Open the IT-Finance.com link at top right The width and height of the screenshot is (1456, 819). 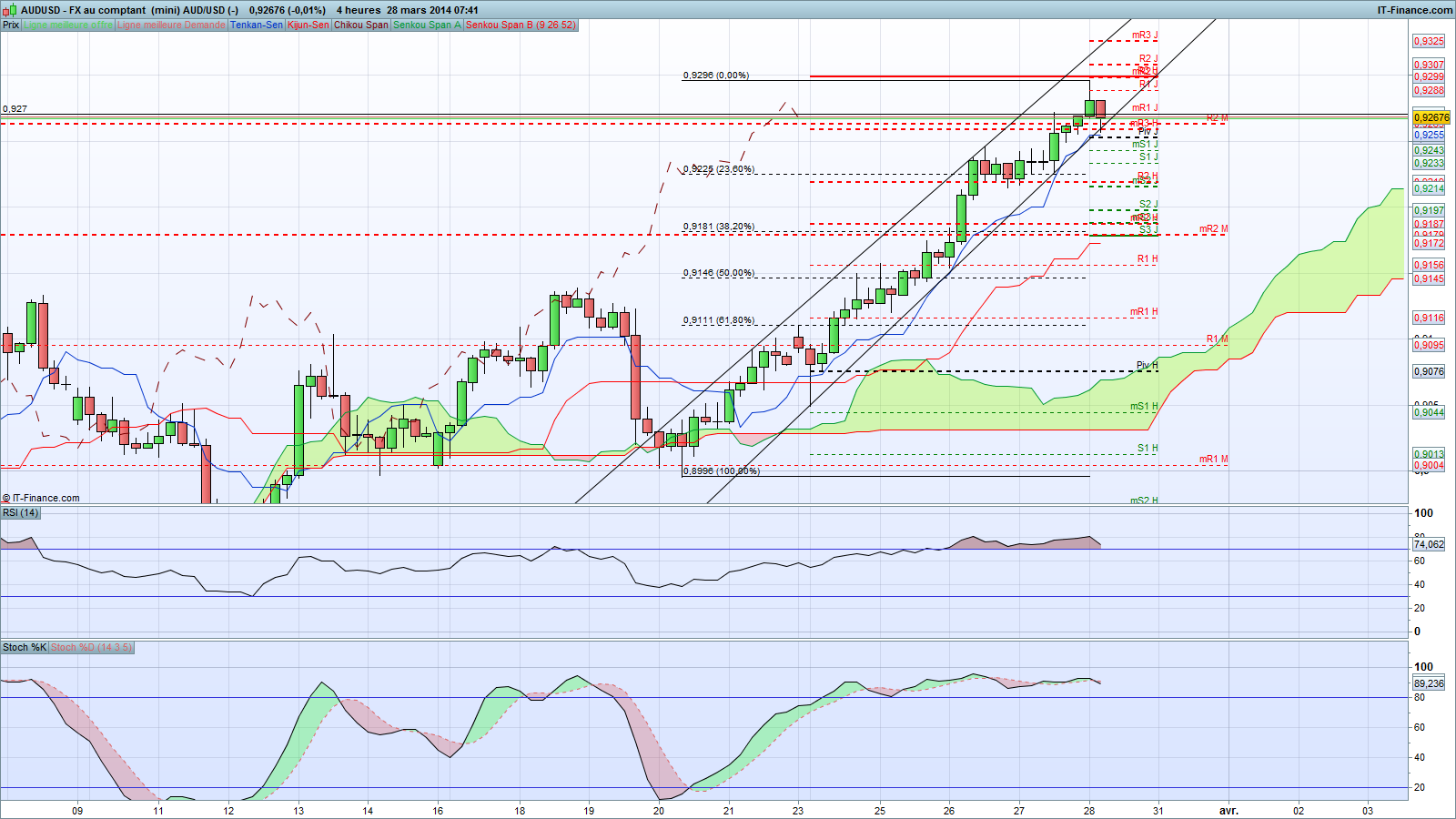(1415, 10)
